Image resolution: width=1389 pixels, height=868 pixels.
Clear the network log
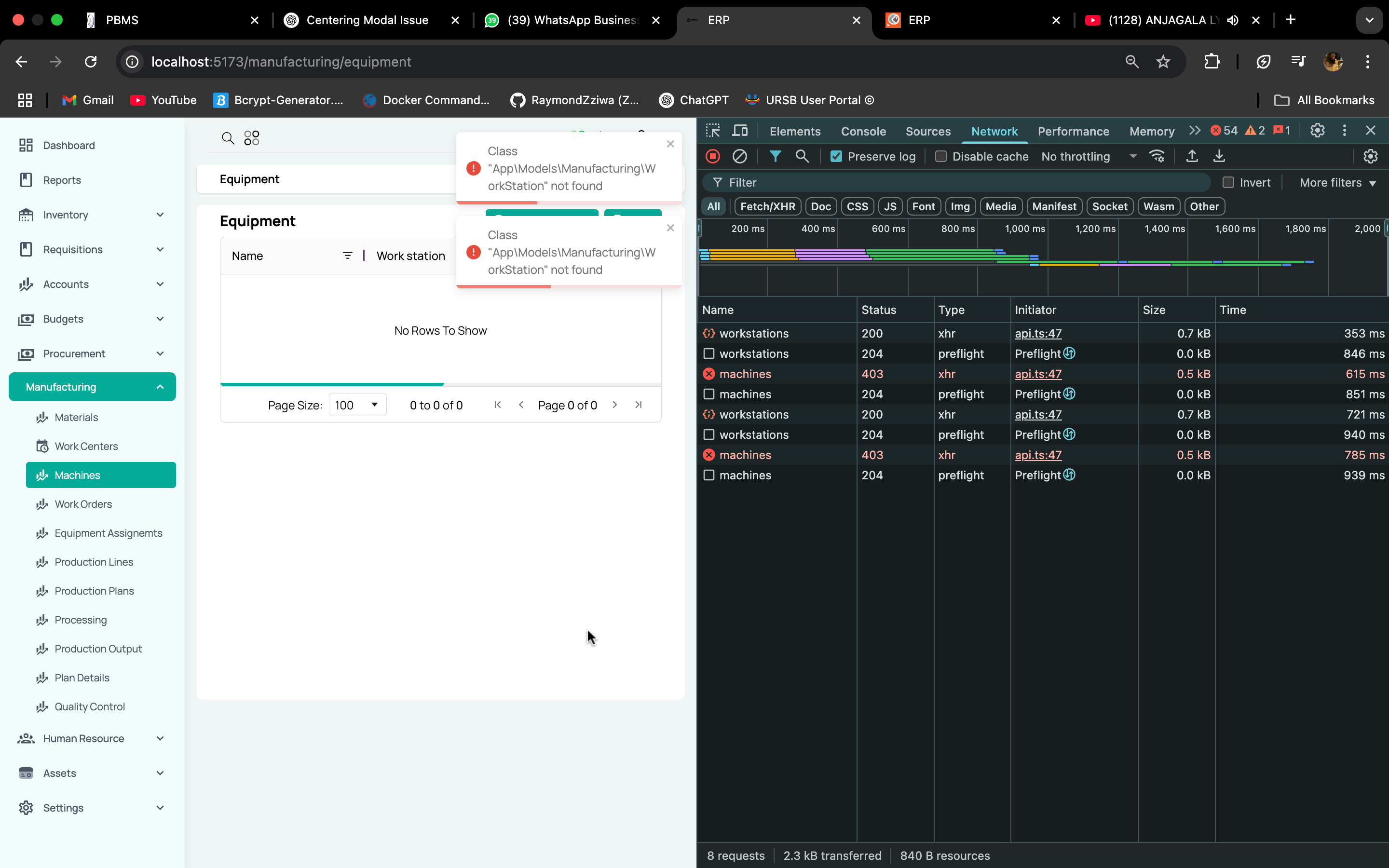pos(740,156)
